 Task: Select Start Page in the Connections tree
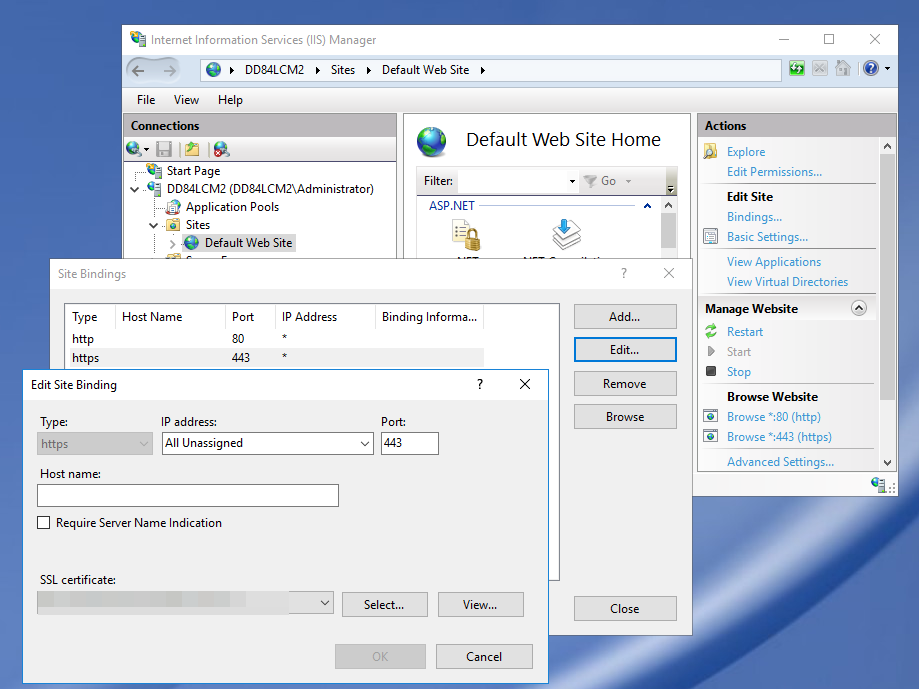(193, 171)
